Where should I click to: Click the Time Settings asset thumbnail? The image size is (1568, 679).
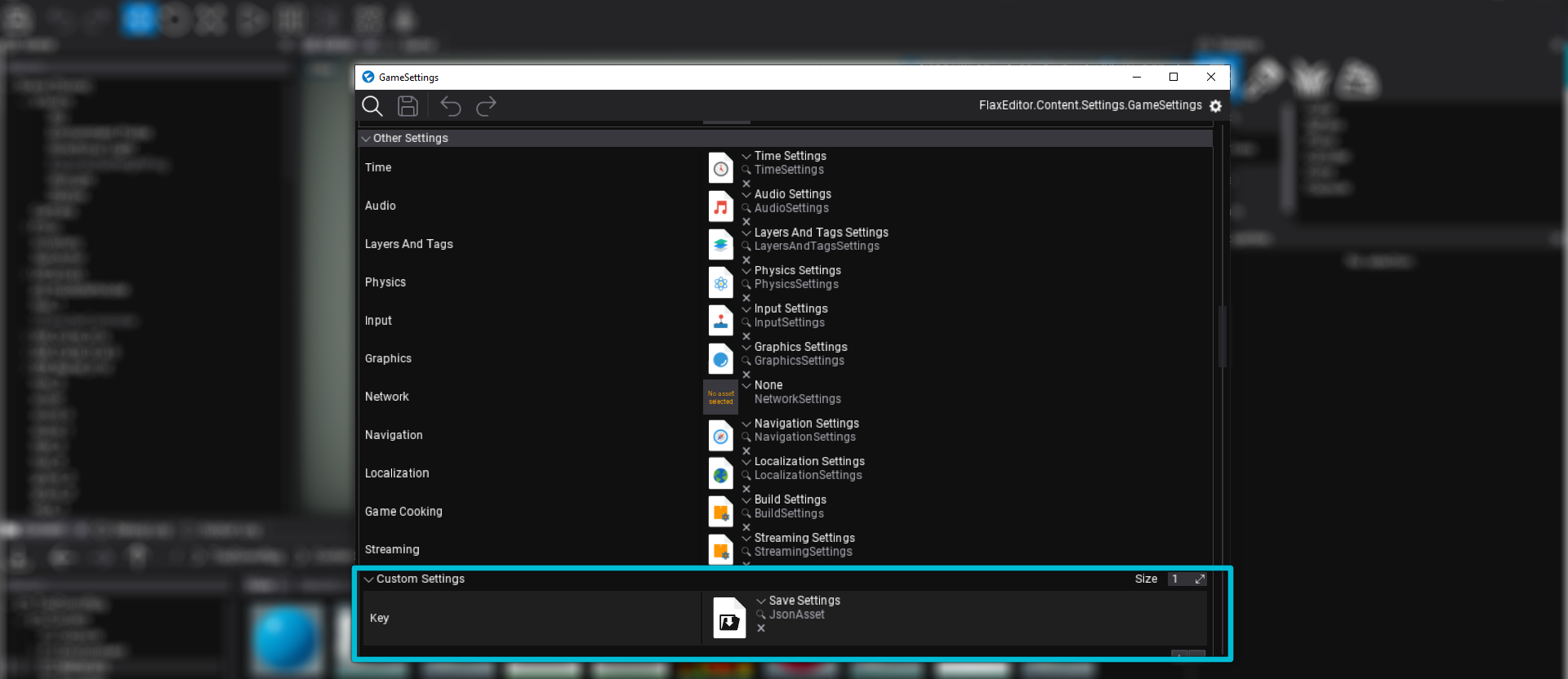(721, 168)
